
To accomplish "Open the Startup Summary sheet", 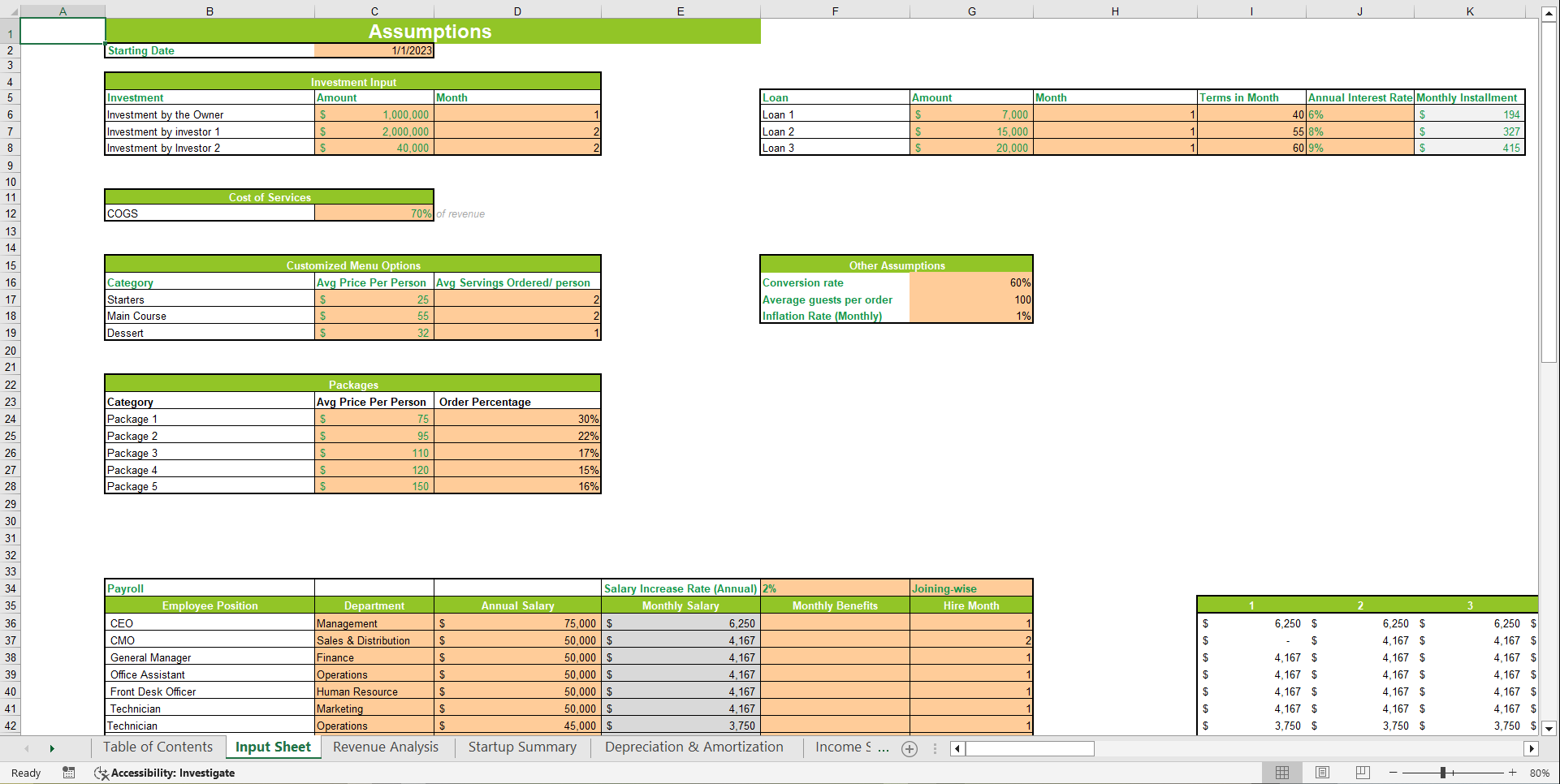I will (521, 747).
